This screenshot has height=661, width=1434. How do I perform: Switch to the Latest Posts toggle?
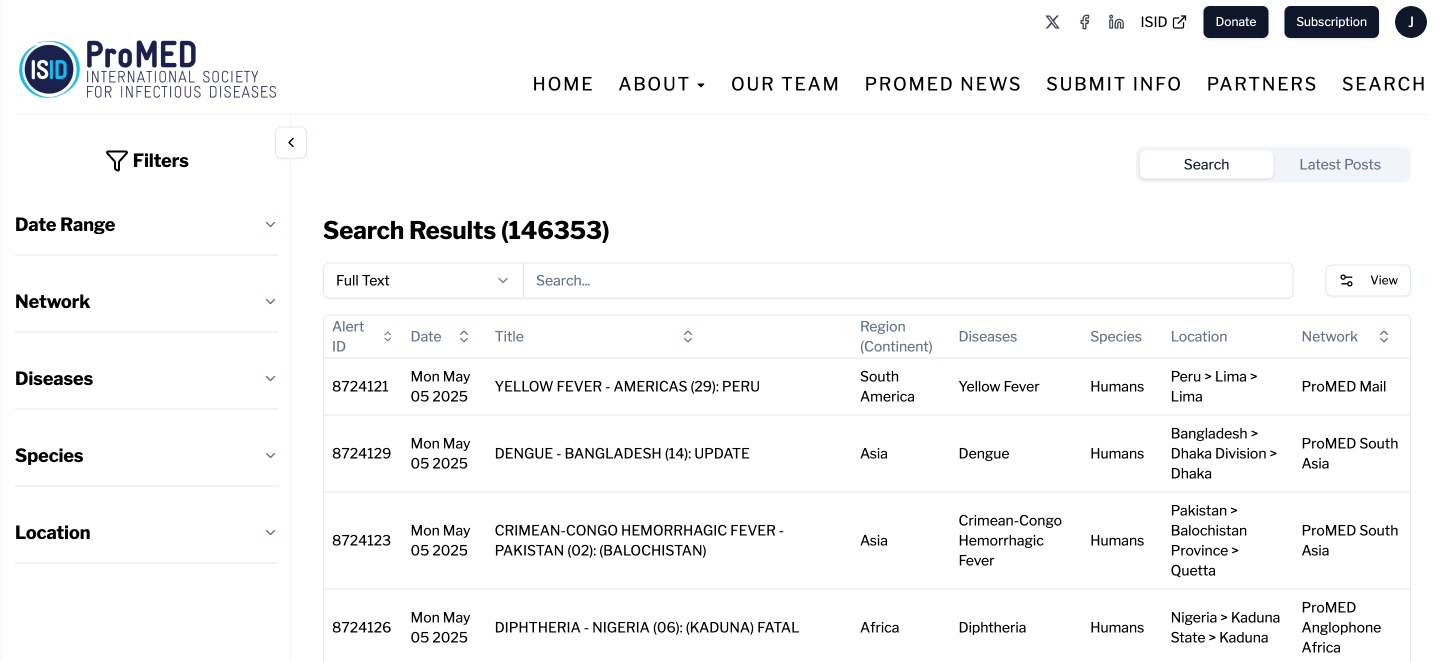point(1340,163)
